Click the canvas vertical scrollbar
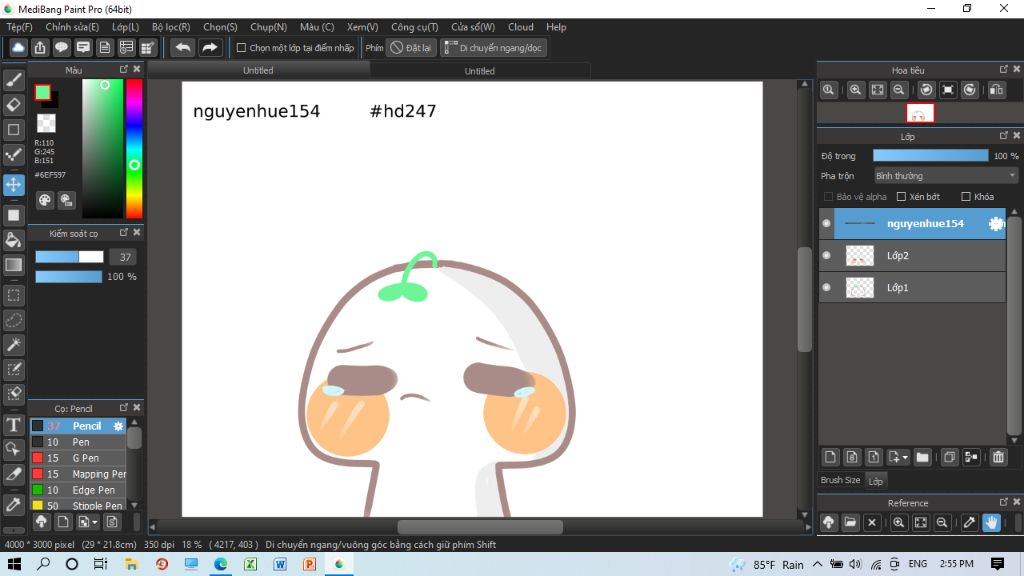 click(805, 300)
